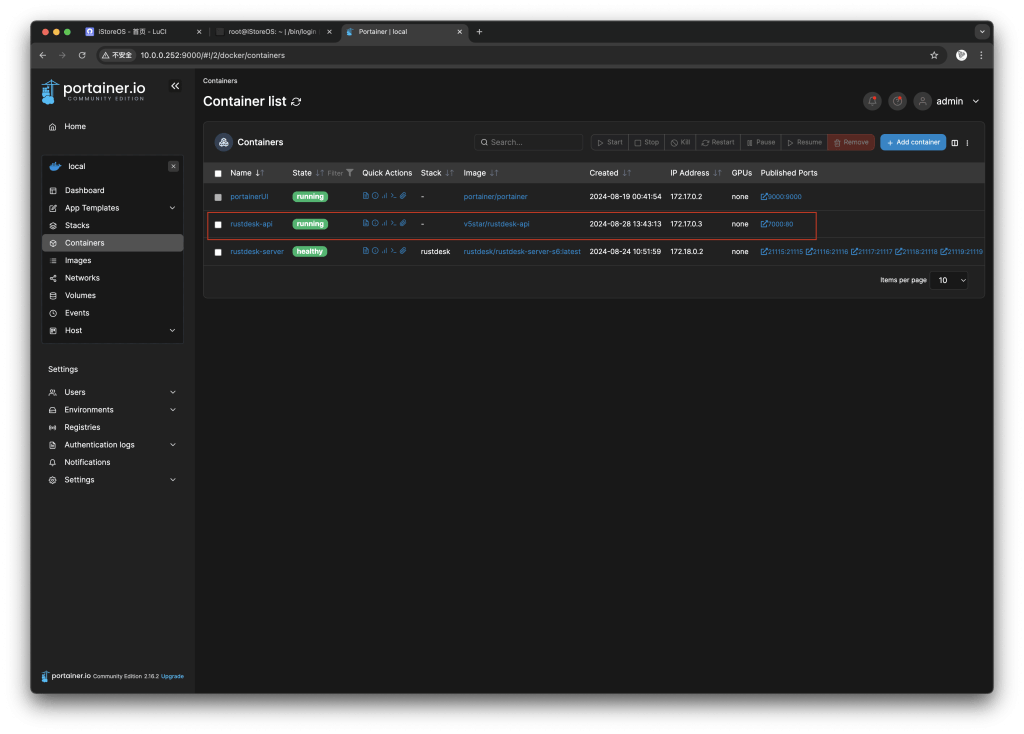The image size is (1024, 734).
Task: Select the rustdesk-server row checkbox
Action: tap(218, 252)
